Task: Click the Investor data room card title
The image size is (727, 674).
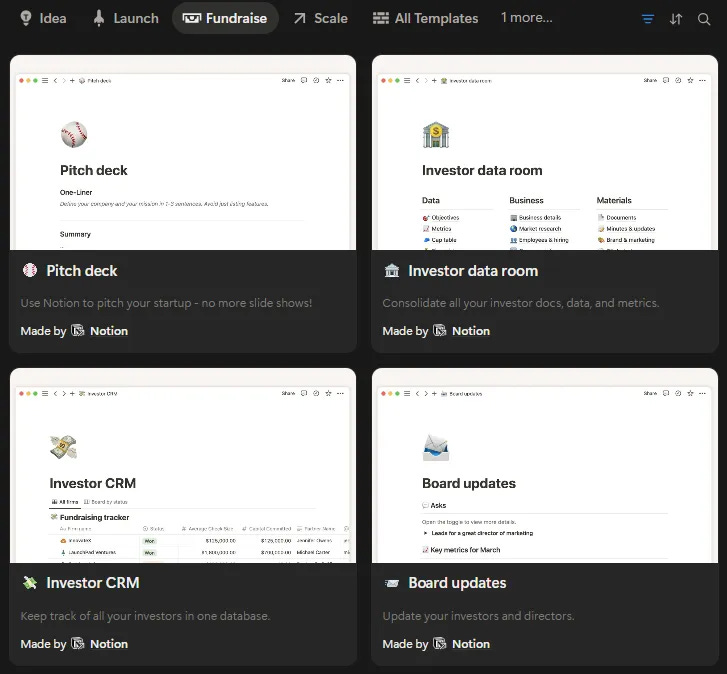Action: click(473, 271)
